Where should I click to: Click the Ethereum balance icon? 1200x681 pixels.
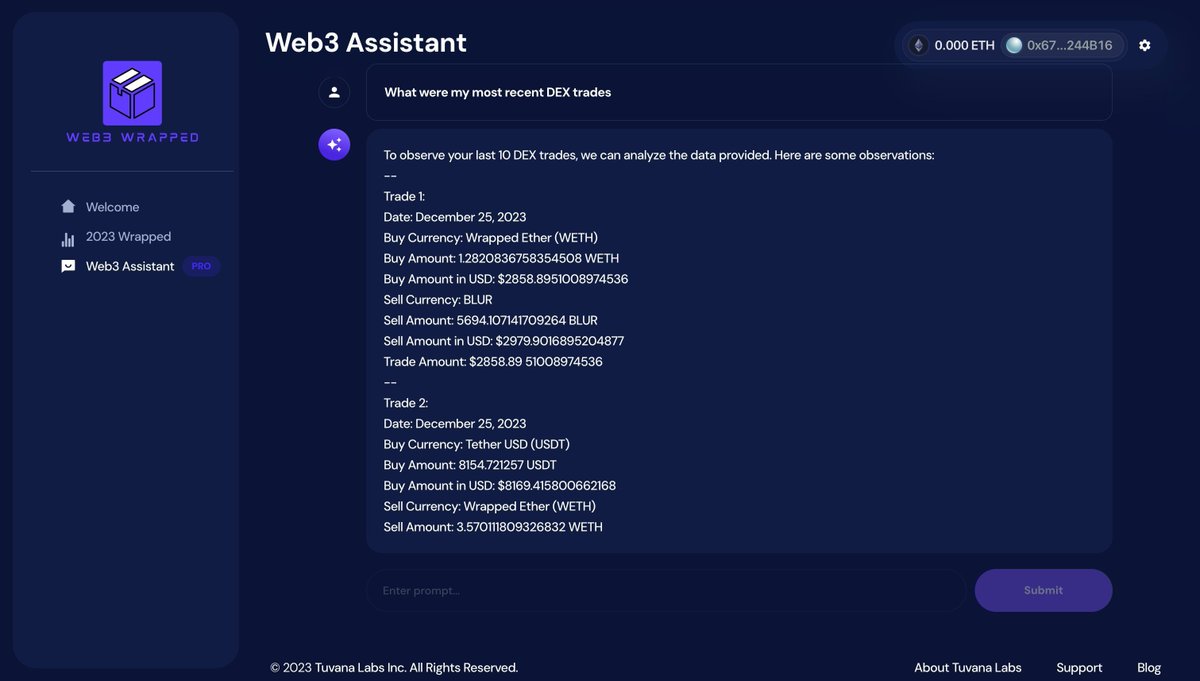click(x=917, y=45)
